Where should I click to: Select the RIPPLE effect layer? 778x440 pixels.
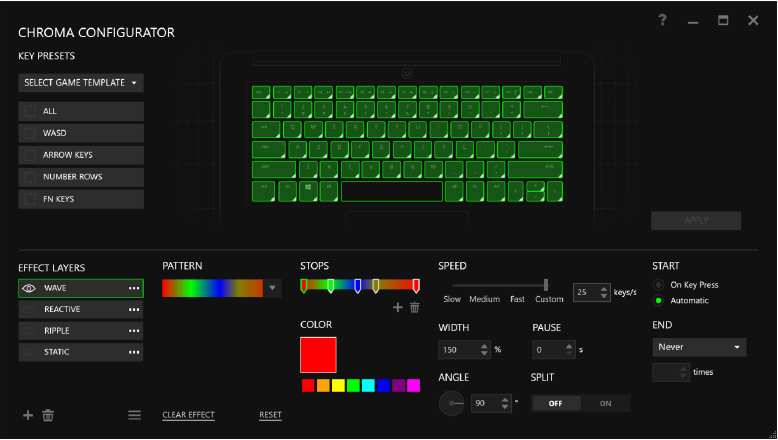(81, 331)
